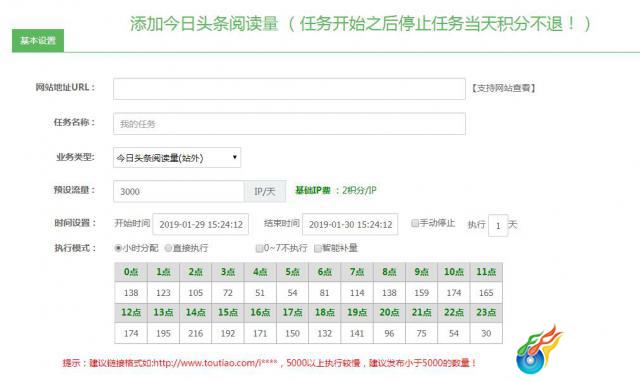The image size is (640, 382).
Task: Click the 23点 value cell 30
Action: point(486,333)
